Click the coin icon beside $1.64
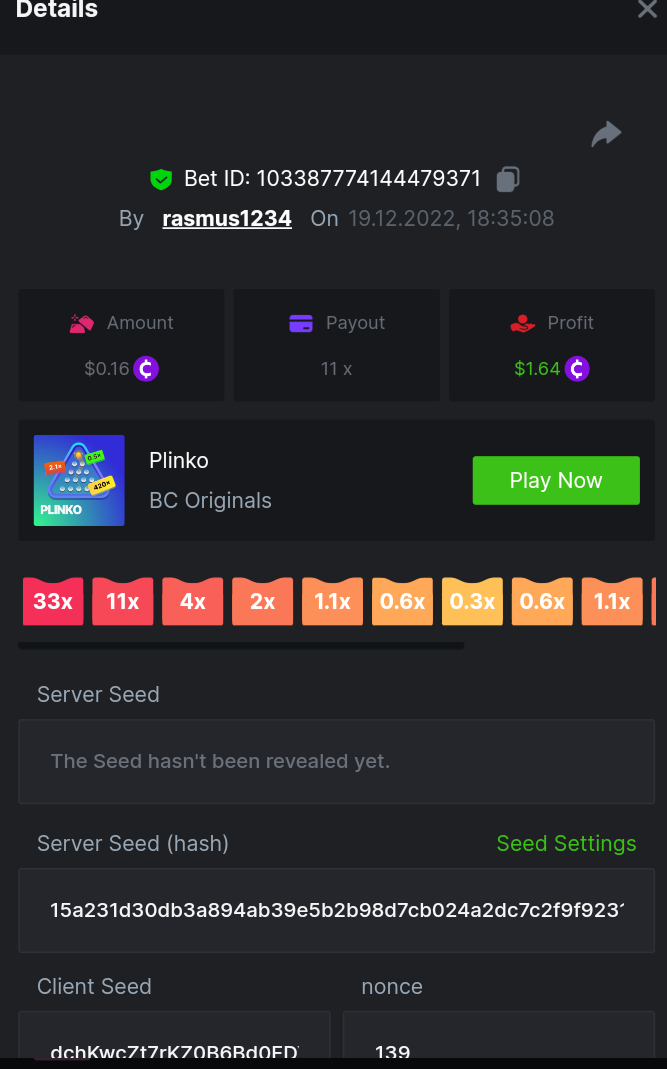The image size is (667, 1069). pyautogui.click(x=577, y=369)
